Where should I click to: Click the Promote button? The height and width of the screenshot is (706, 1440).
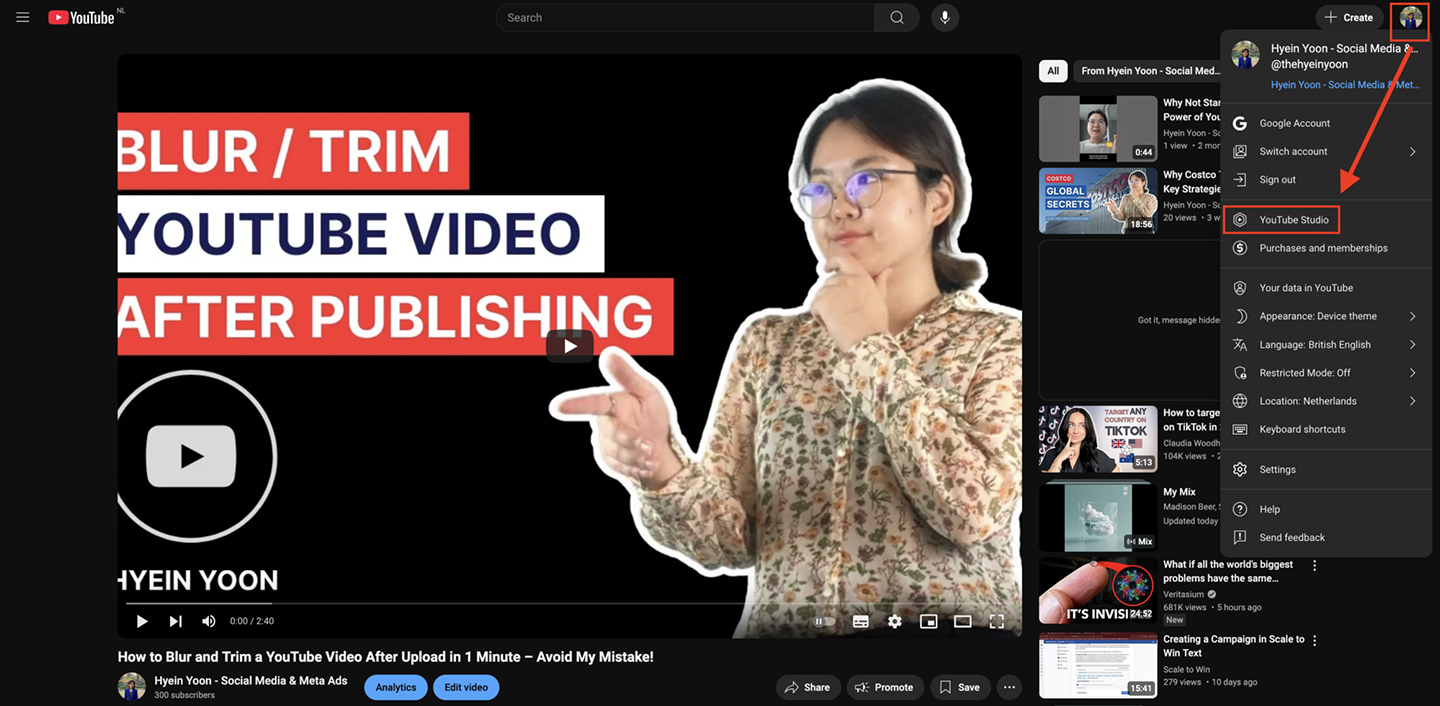point(884,687)
